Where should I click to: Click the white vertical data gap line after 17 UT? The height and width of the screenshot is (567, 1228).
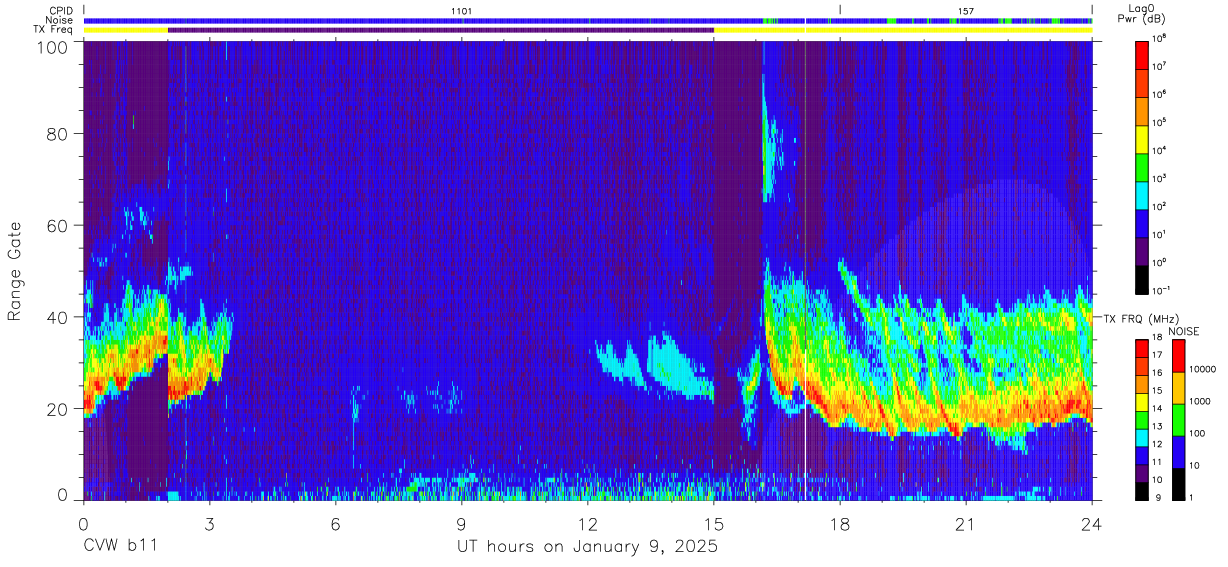tap(805, 270)
